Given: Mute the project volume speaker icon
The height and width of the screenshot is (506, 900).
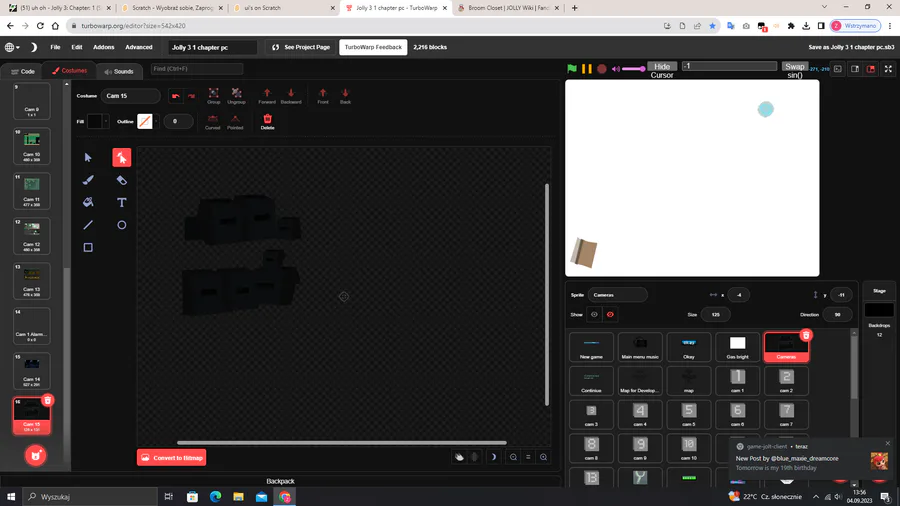Looking at the screenshot, I should 616,69.
